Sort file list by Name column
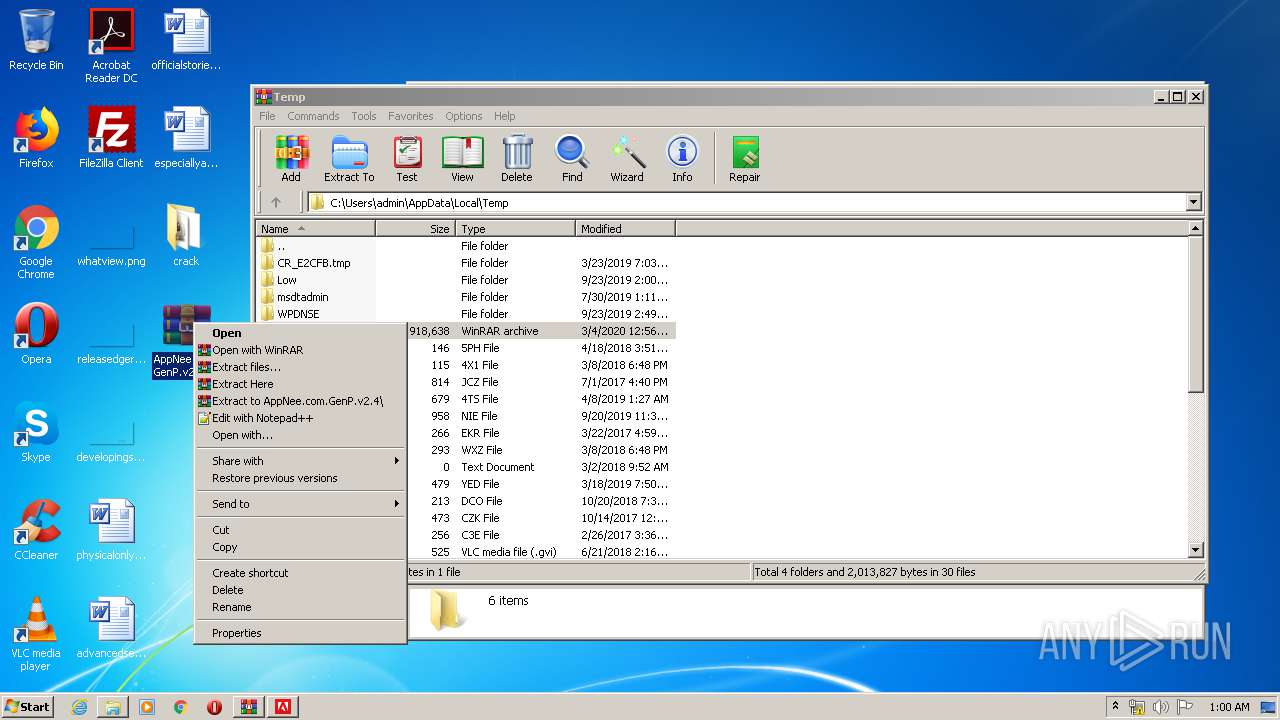The image size is (1280, 720). 315,229
